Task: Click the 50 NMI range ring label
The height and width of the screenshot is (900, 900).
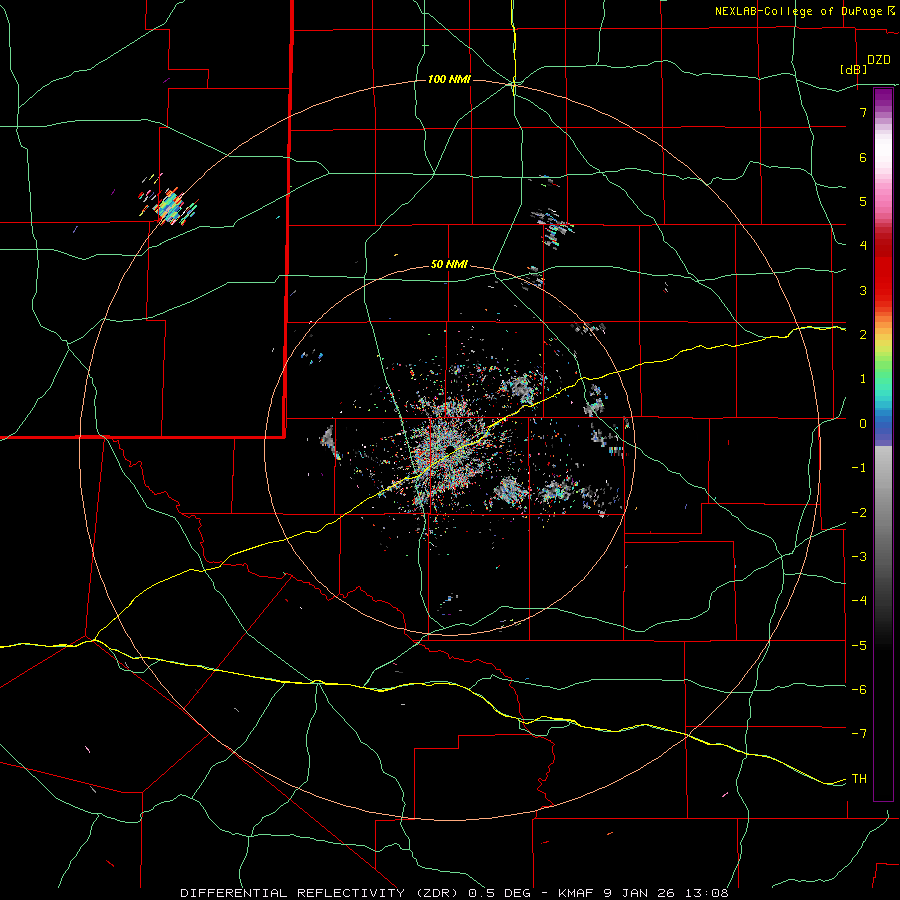Action: [449, 264]
